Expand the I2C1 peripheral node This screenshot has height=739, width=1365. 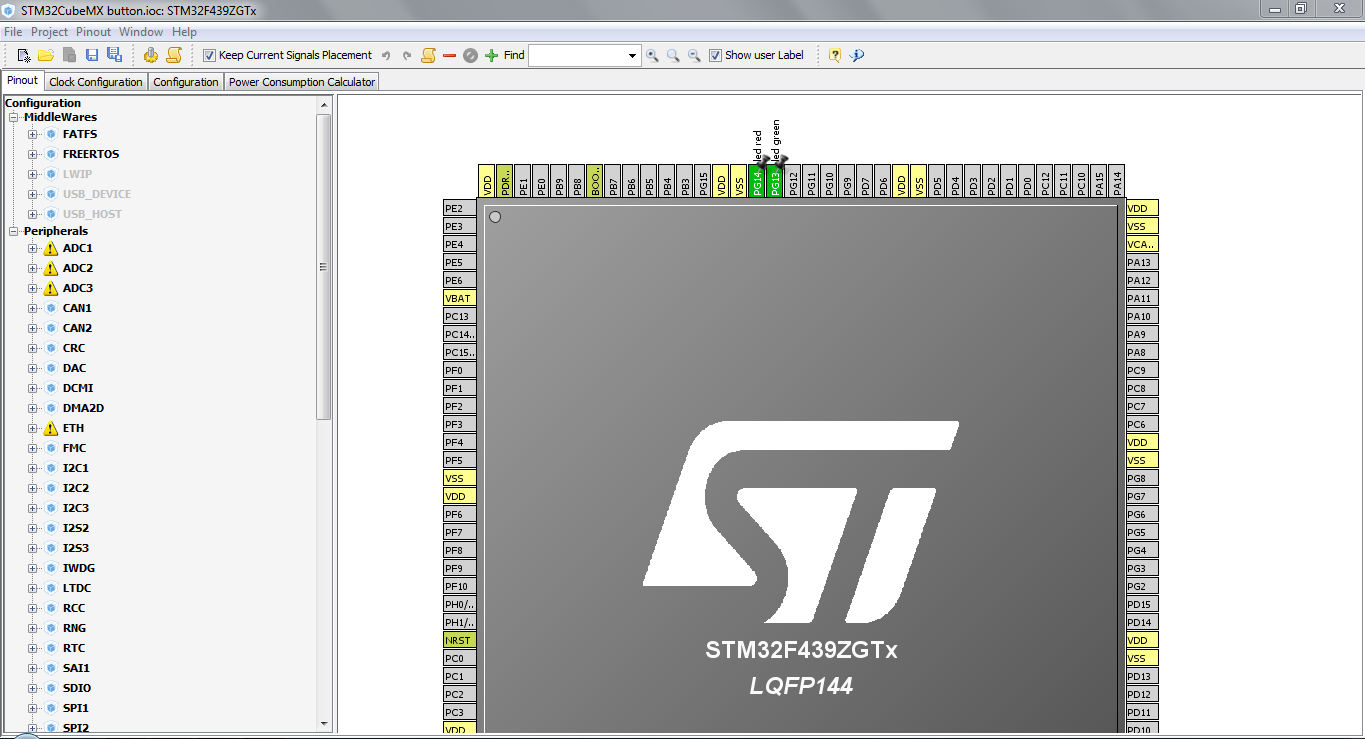[32, 468]
